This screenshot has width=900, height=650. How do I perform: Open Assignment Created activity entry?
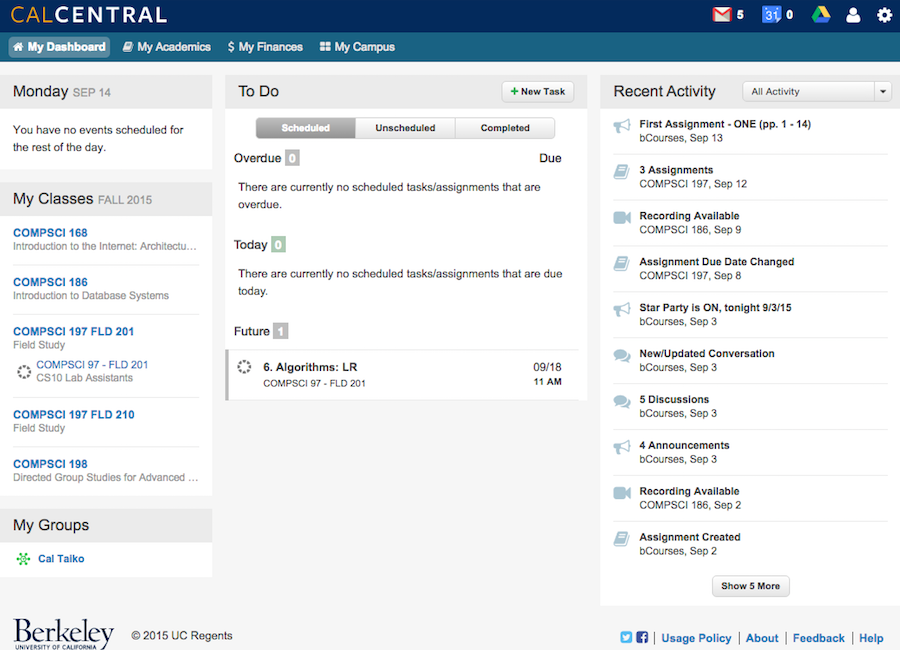751,544
